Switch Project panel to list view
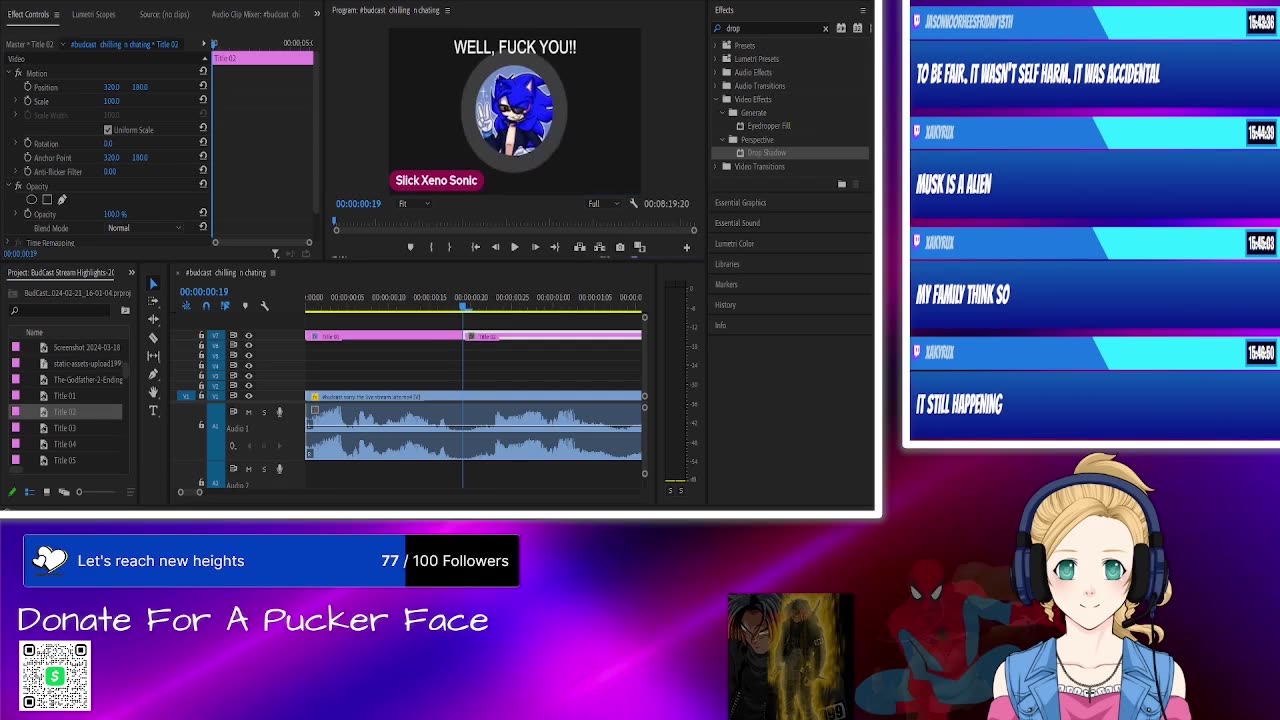Viewport: 1280px width, 720px height. [x=30, y=492]
